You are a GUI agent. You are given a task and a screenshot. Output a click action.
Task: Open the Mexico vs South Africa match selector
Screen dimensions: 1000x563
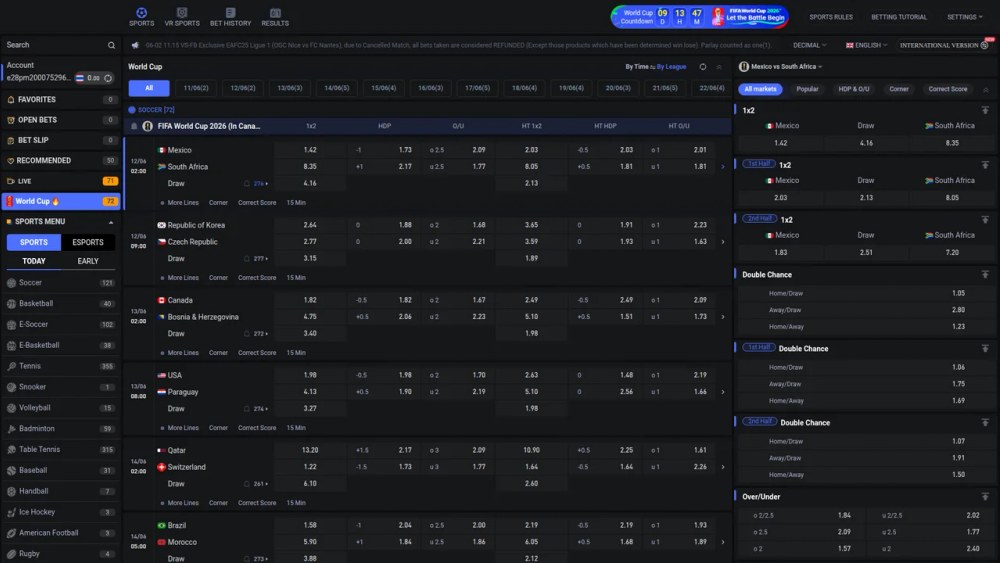[781, 67]
